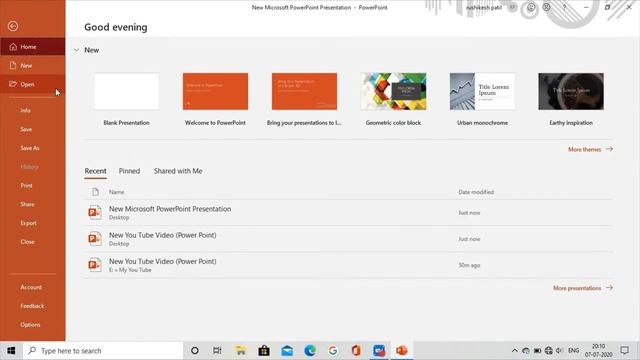Open the Home section in sidebar
The width and height of the screenshot is (640, 360).
pos(33,47)
